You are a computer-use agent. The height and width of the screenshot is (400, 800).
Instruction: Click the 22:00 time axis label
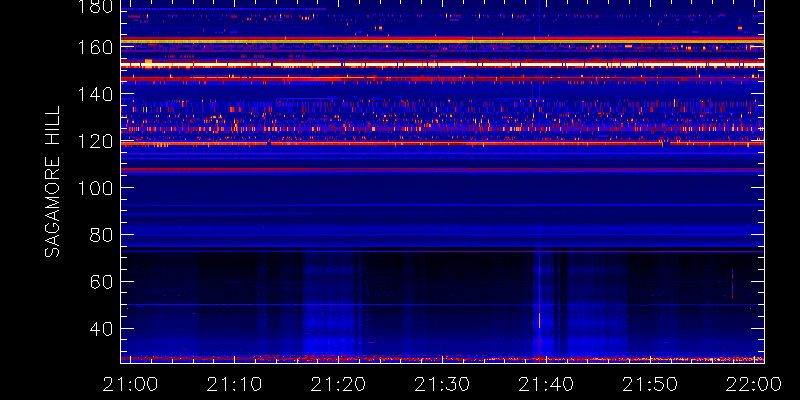coord(755,384)
